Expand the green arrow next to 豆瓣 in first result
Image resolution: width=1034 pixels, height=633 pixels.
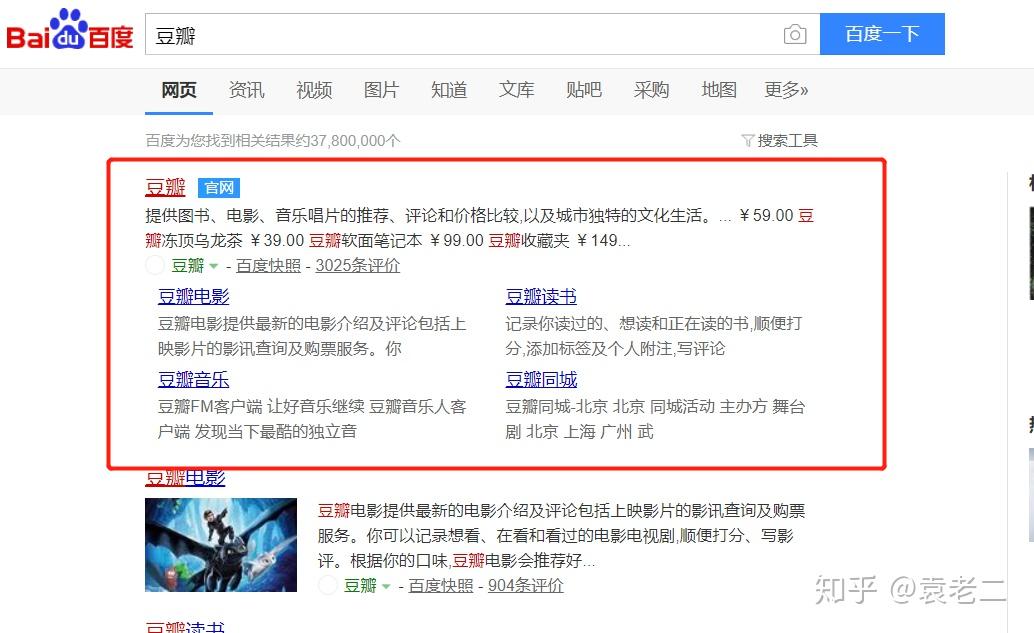tap(214, 266)
